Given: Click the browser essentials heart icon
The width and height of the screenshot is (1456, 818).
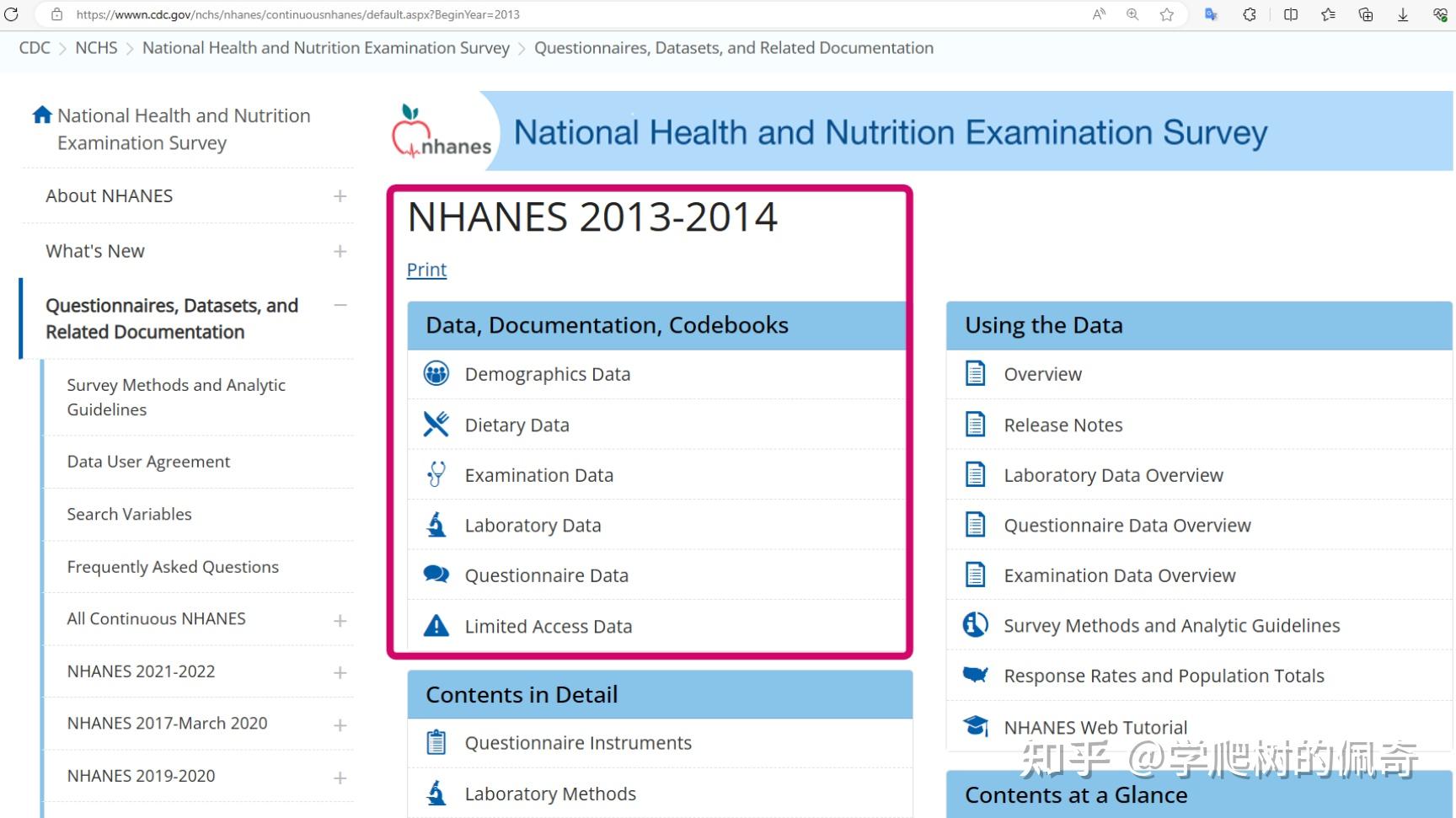Looking at the screenshot, I should 1440,14.
